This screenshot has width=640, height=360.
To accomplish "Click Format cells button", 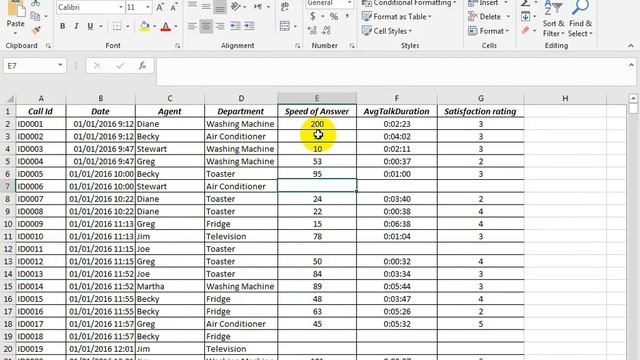I will point(489,31).
